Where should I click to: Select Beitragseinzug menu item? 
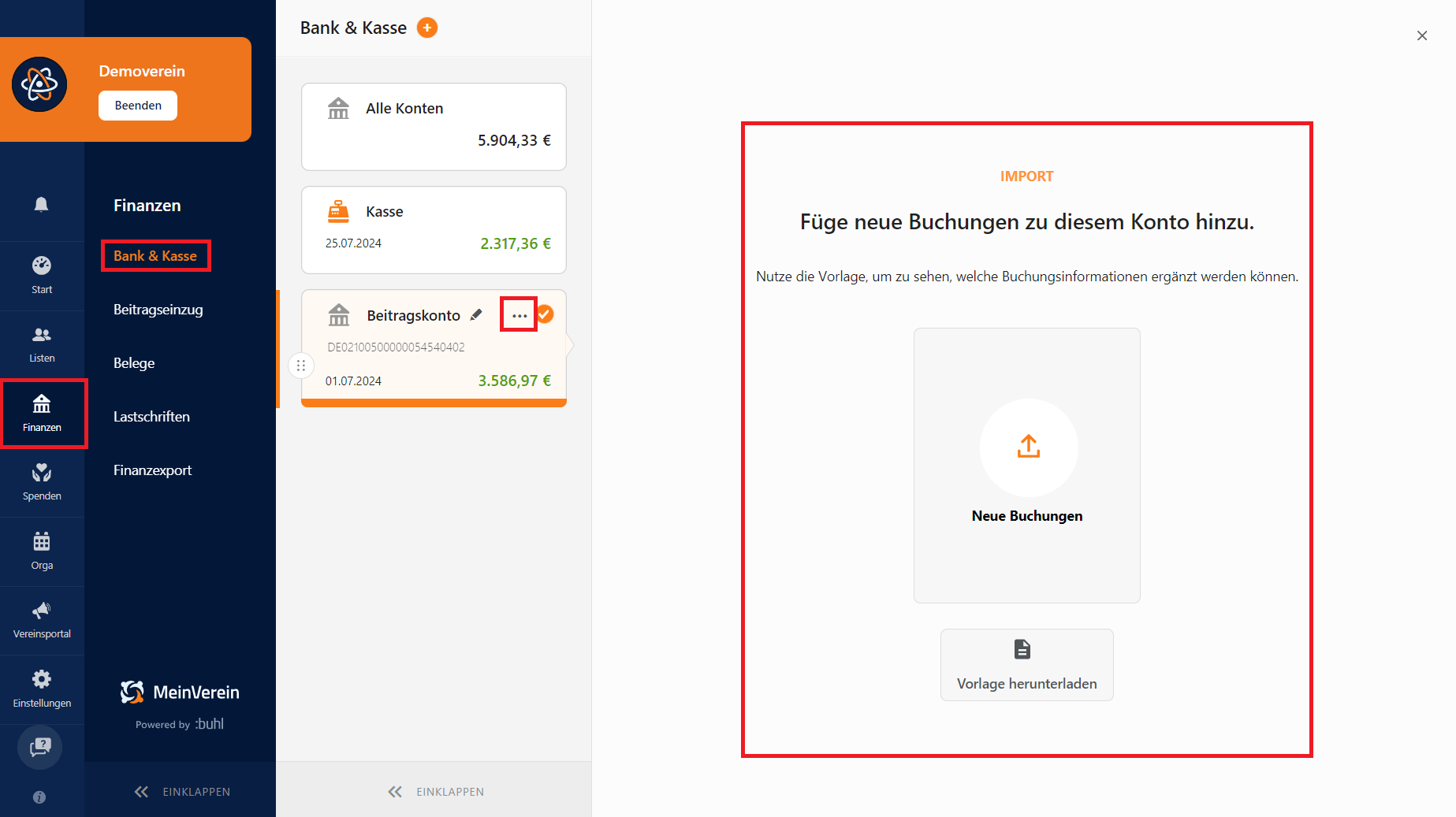(x=158, y=310)
